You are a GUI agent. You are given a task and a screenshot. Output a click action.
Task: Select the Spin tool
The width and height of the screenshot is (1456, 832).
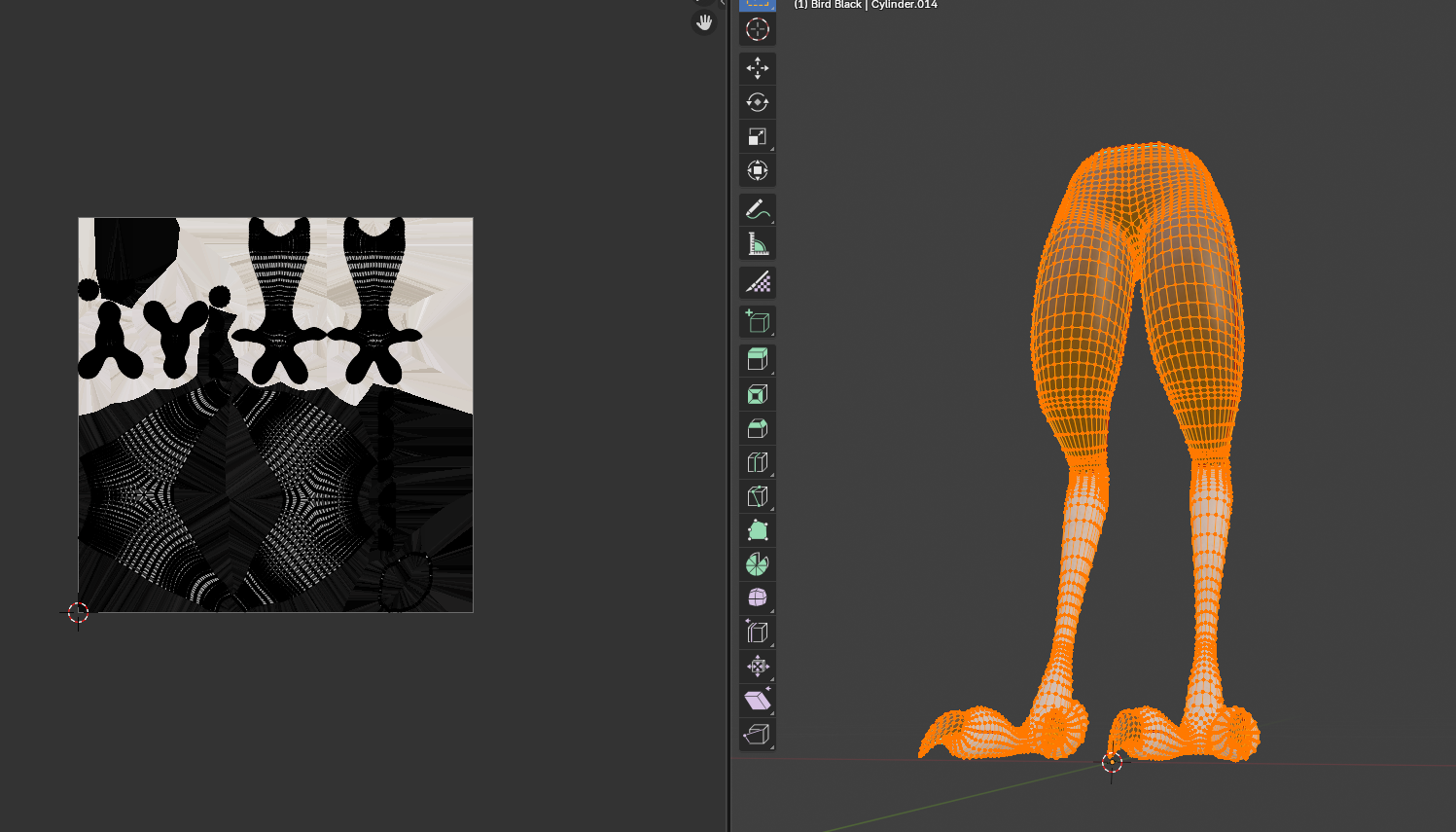pos(758,564)
